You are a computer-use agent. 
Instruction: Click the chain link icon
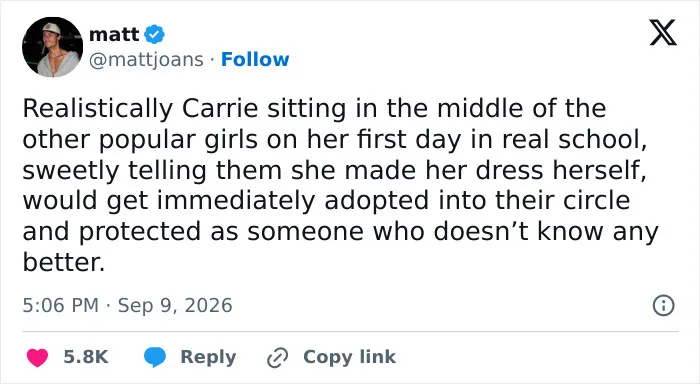(x=277, y=358)
